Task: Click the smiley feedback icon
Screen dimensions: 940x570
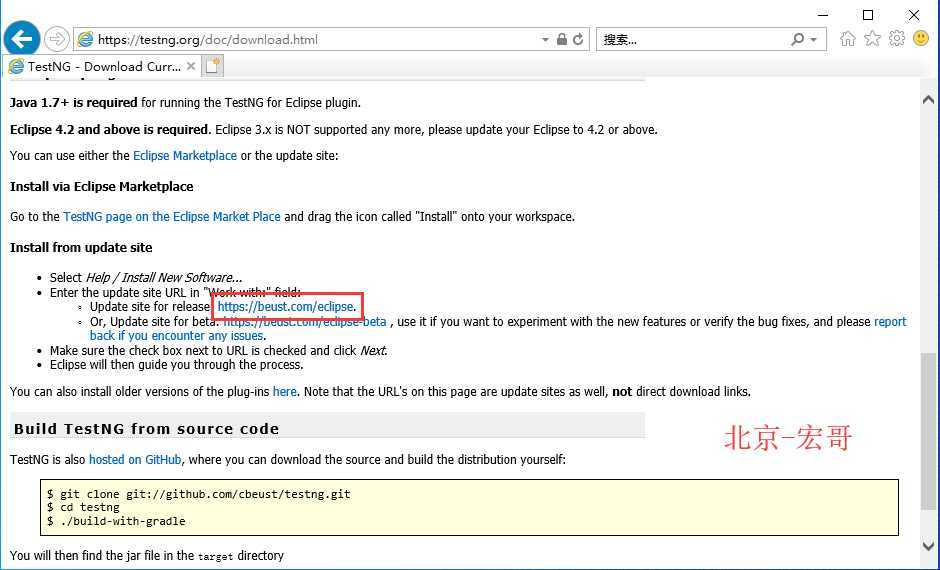Action: click(x=921, y=38)
